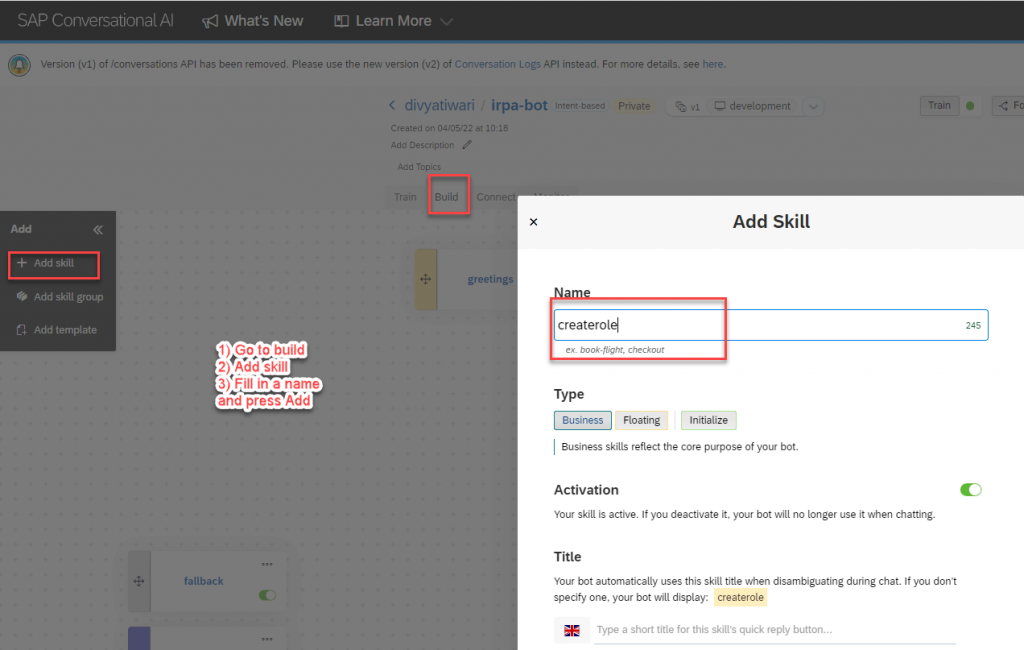Switch to the Connect tab

pyautogui.click(x=496, y=197)
